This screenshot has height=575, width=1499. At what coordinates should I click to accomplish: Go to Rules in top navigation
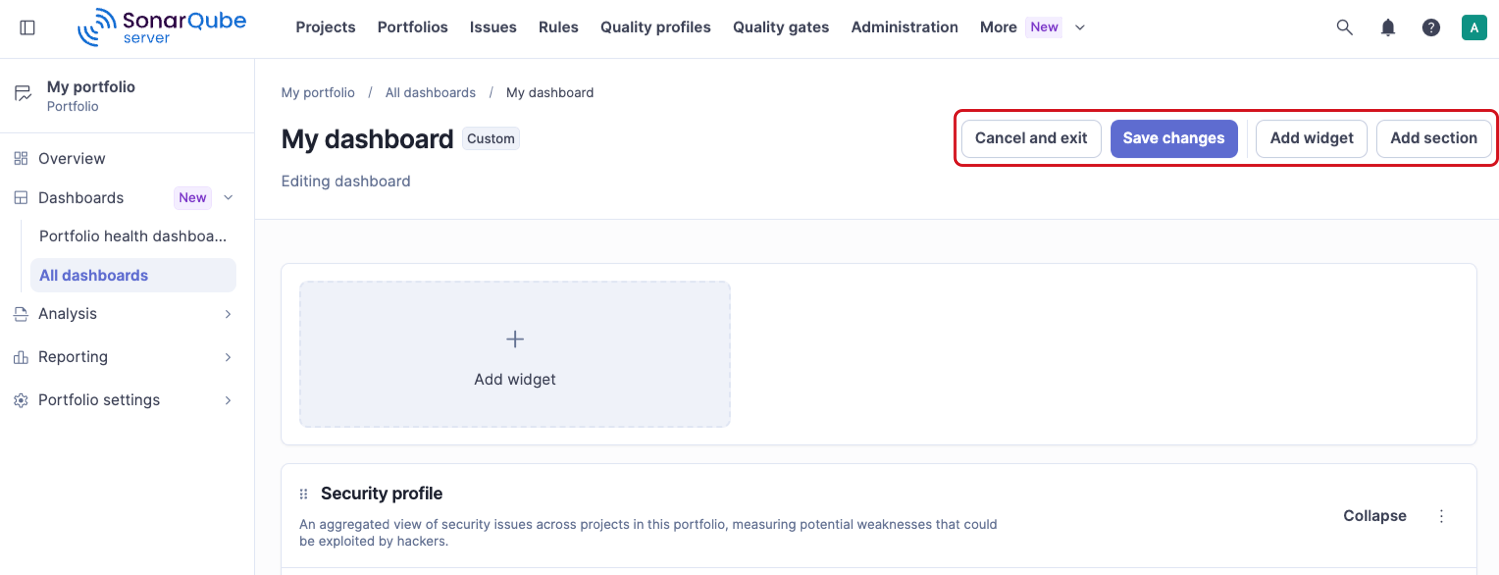pos(558,27)
